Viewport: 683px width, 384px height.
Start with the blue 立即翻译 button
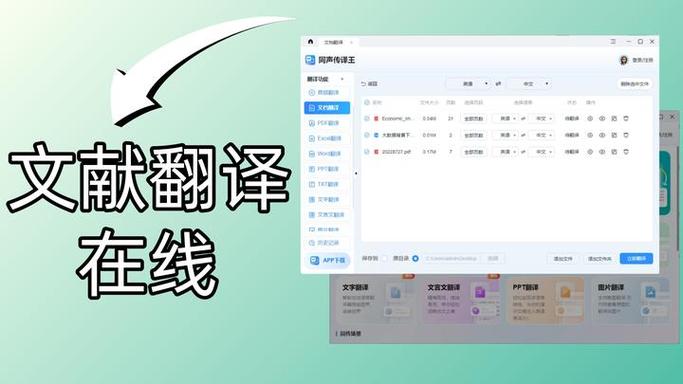636,259
